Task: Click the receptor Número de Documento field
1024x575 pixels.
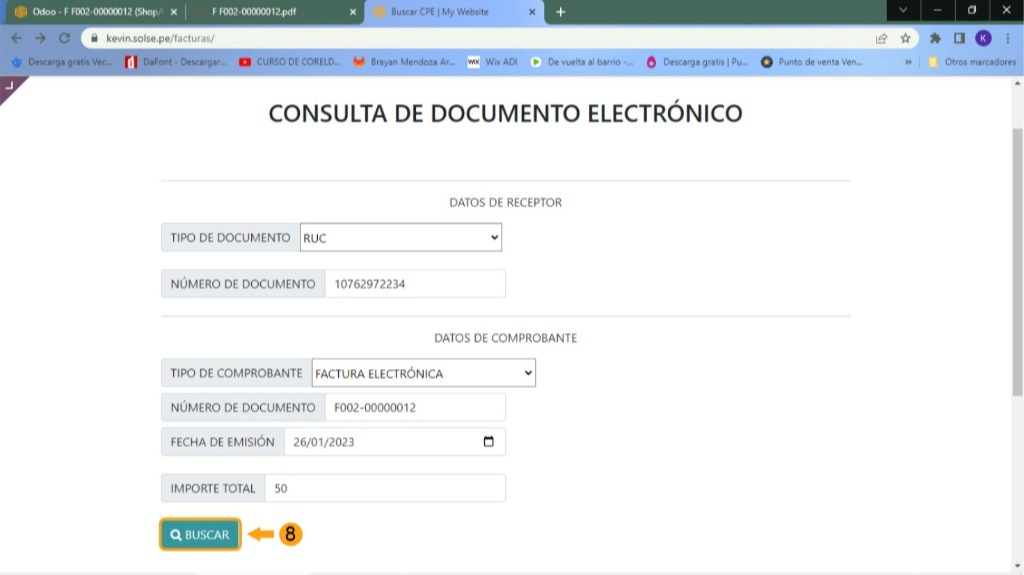Action: point(414,284)
